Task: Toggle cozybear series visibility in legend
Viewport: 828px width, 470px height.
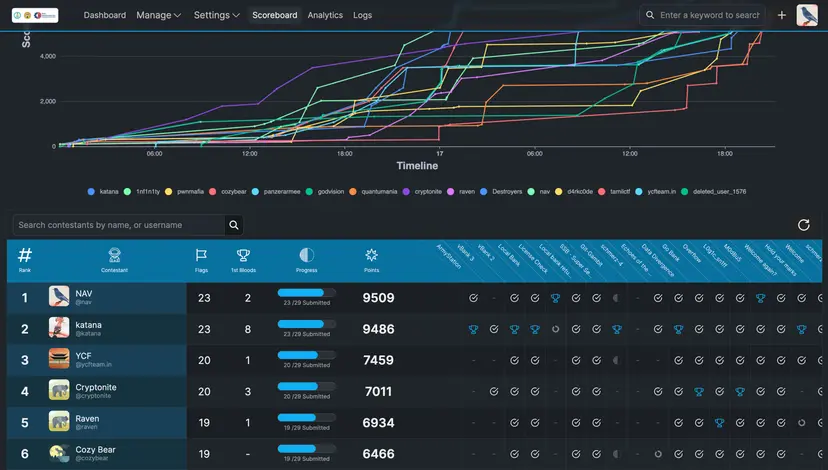Action: 228,192
